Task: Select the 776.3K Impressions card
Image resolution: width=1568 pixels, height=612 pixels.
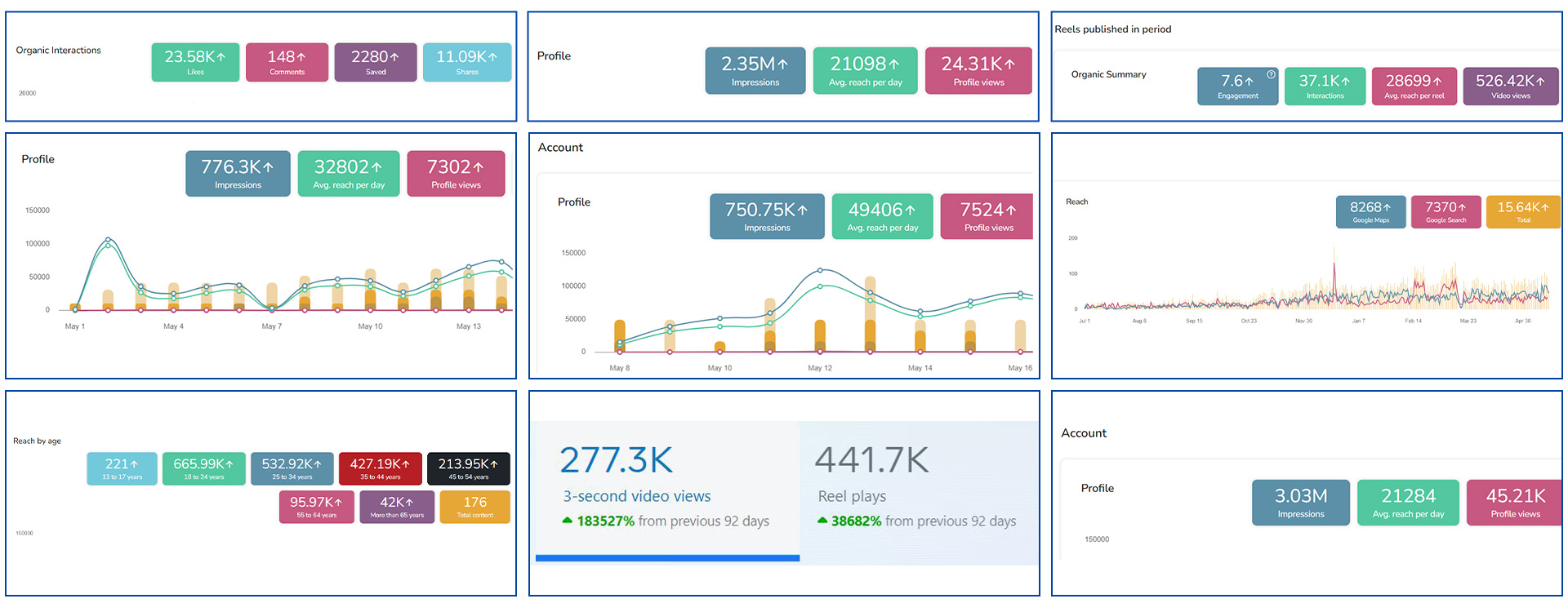Action: pyautogui.click(x=238, y=173)
